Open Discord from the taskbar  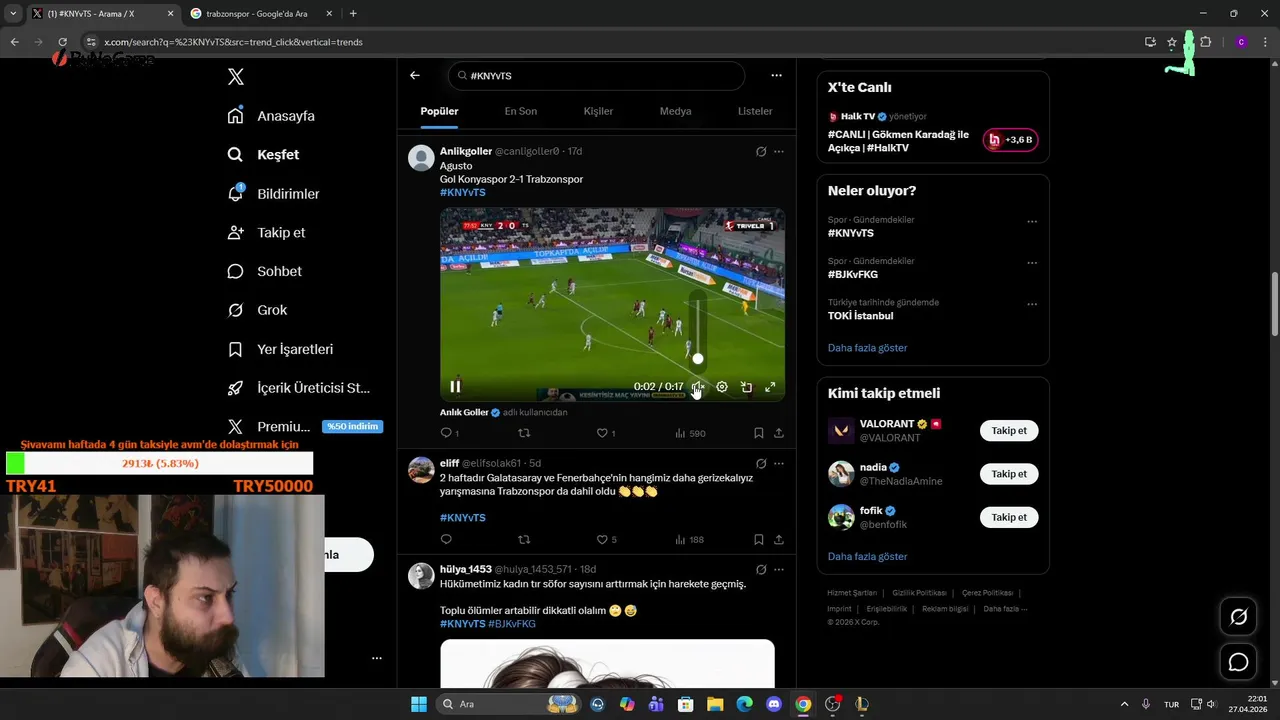pyautogui.click(x=773, y=704)
